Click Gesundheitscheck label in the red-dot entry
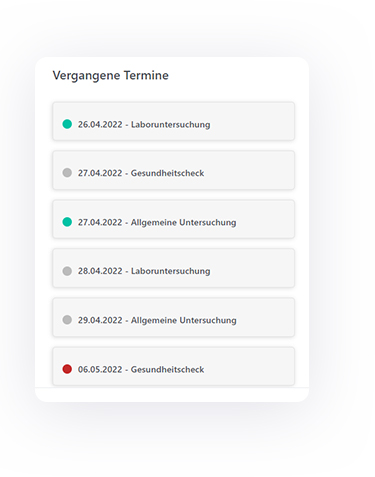 coord(167,369)
